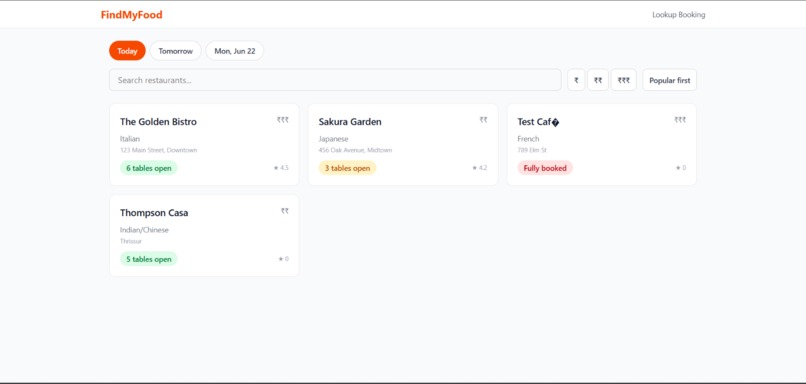Image resolution: width=806 pixels, height=384 pixels.
Task: Click the 6 tables open badge
Action: (149, 168)
